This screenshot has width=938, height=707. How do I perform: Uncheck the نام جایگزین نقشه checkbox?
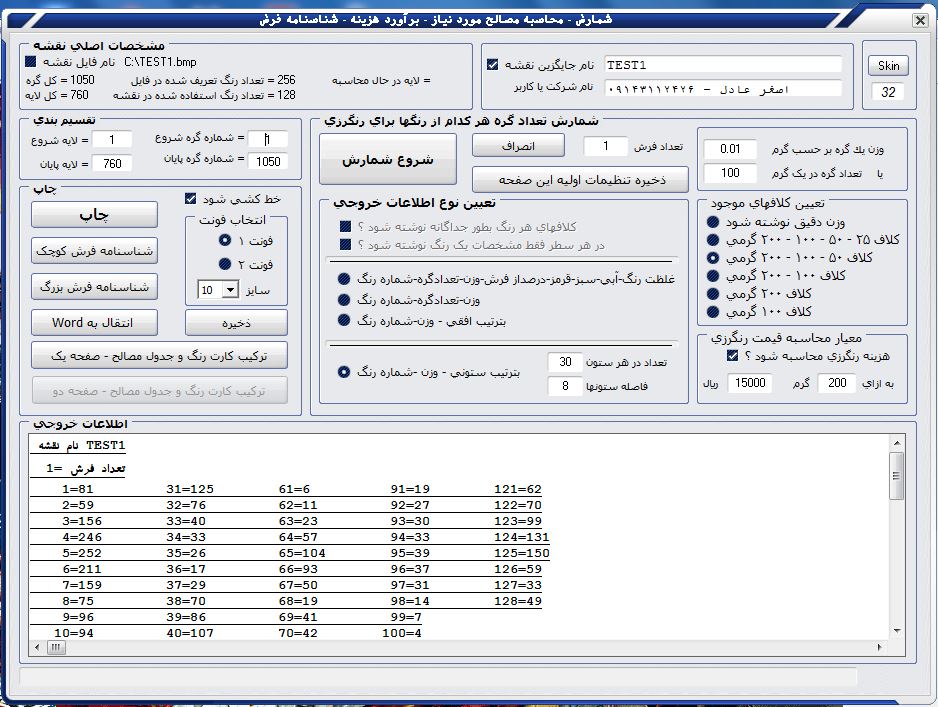492,65
